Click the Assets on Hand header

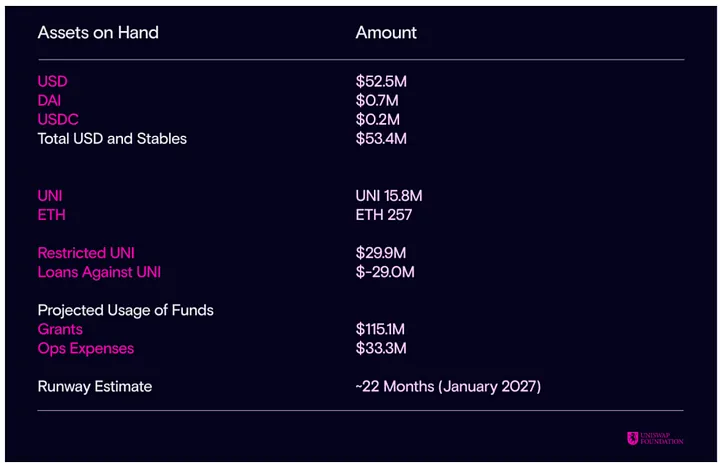98,32
